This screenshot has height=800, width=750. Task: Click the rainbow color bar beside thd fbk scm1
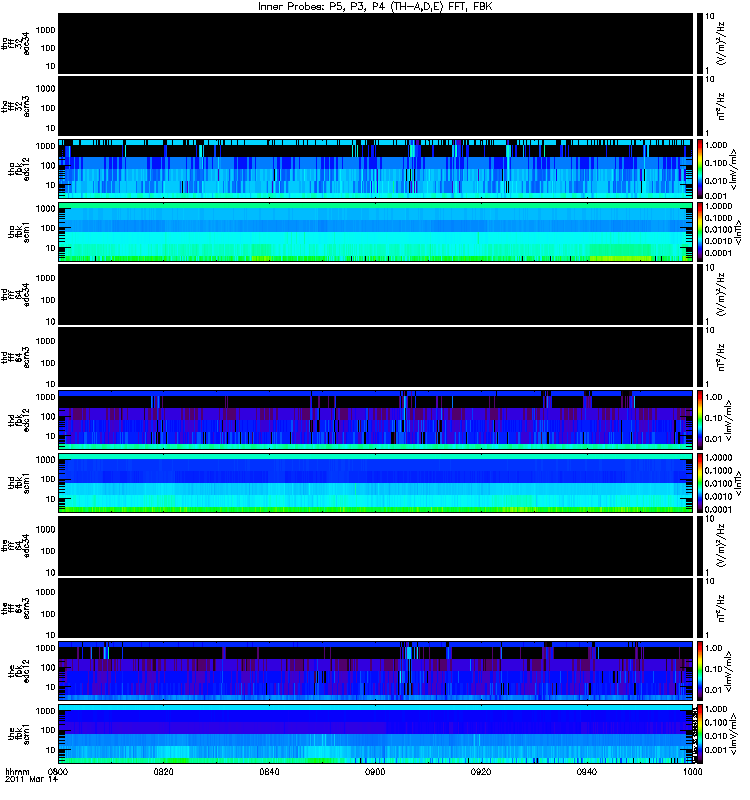(699, 483)
